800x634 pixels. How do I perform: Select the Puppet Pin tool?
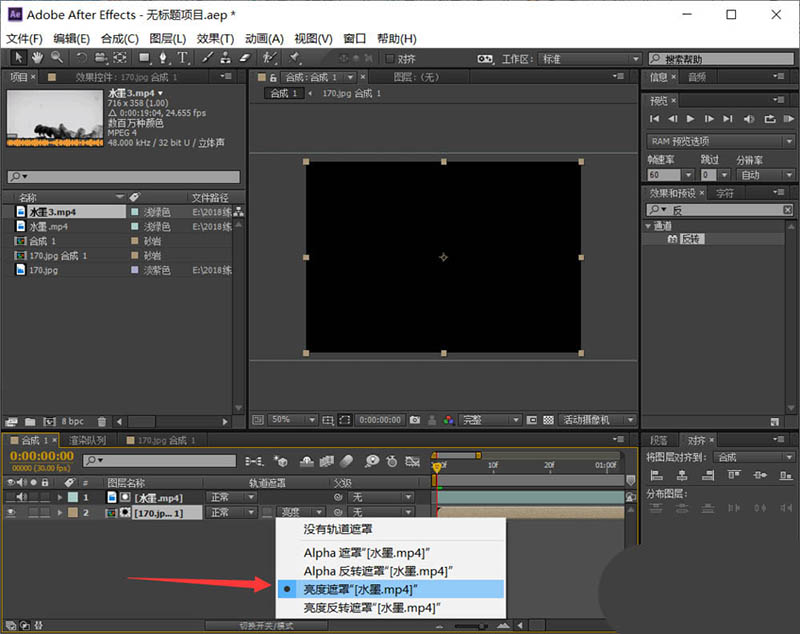click(x=295, y=58)
